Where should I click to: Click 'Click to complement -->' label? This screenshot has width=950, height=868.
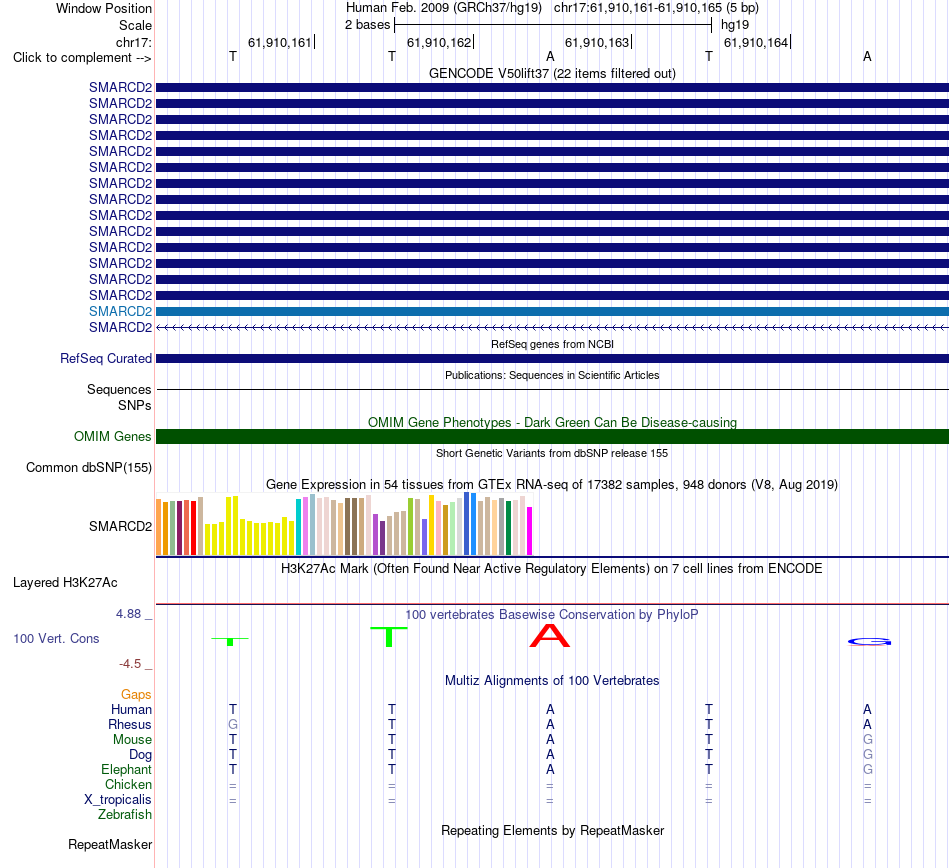[82, 58]
